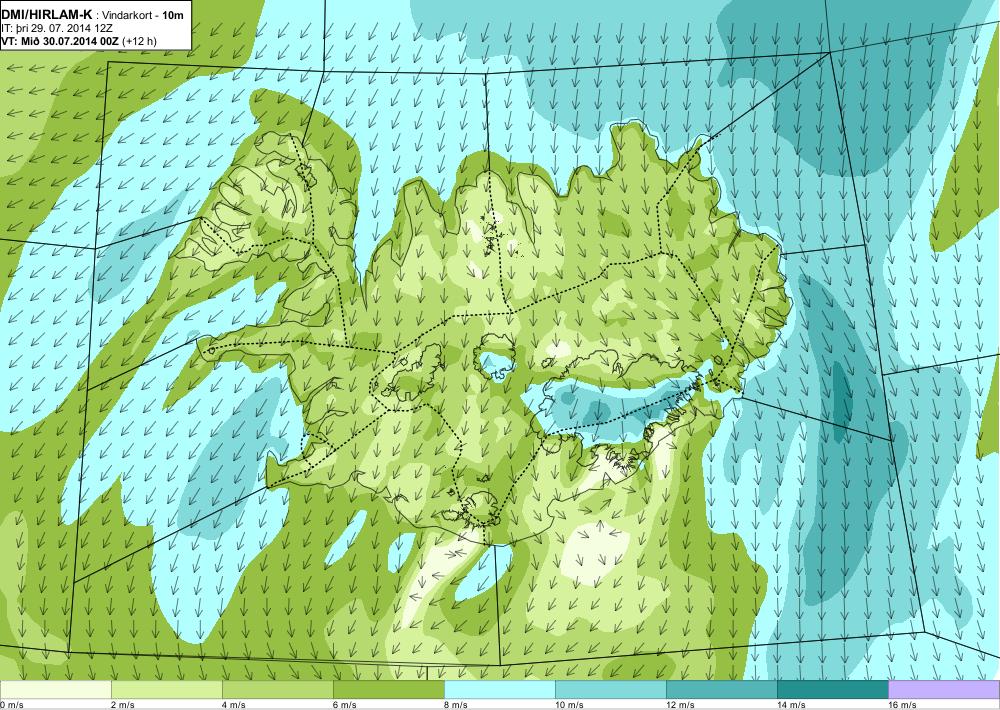Click the 8–10 m/s light cyan legend swatch

coord(500,690)
